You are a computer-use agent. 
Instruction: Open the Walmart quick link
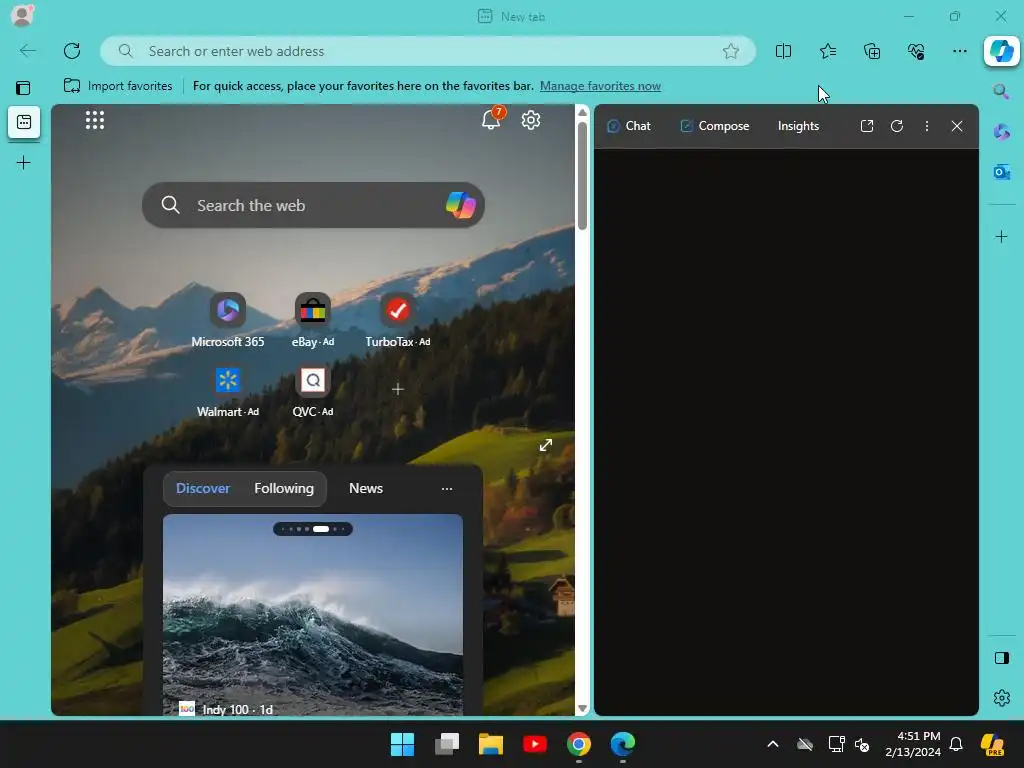[228, 391]
